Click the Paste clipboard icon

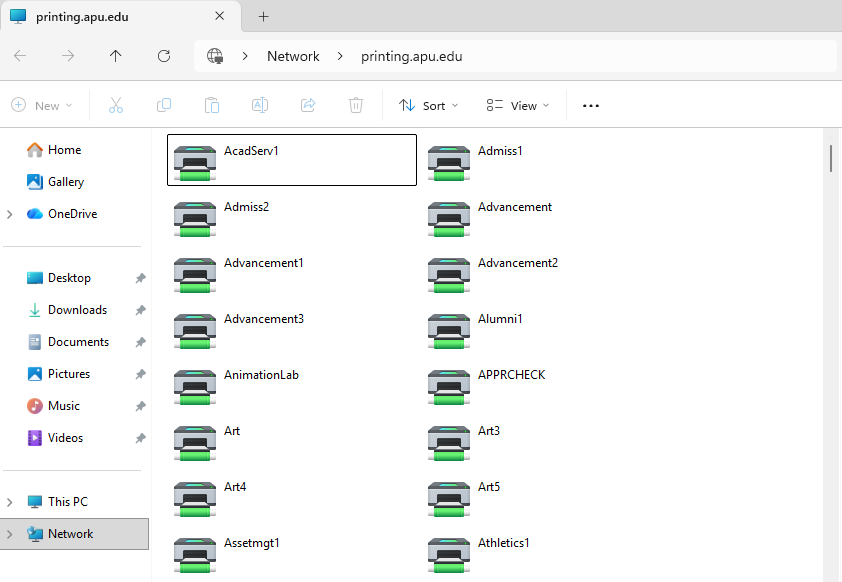click(212, 105)
